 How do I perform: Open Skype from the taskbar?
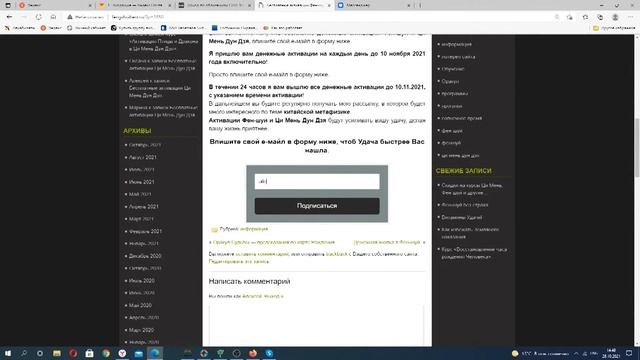click(269, 353)
